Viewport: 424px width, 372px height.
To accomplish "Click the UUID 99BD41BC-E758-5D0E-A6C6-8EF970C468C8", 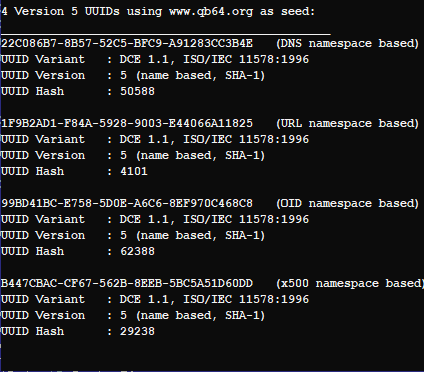I will point(127,204).
